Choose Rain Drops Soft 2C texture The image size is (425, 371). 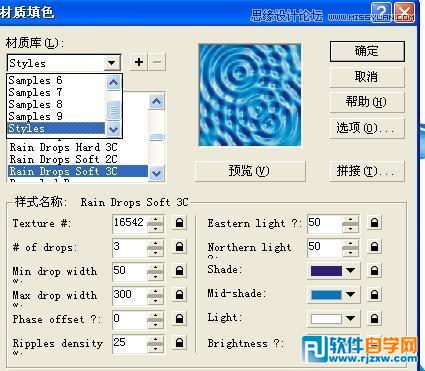click(x=77, y=159)
